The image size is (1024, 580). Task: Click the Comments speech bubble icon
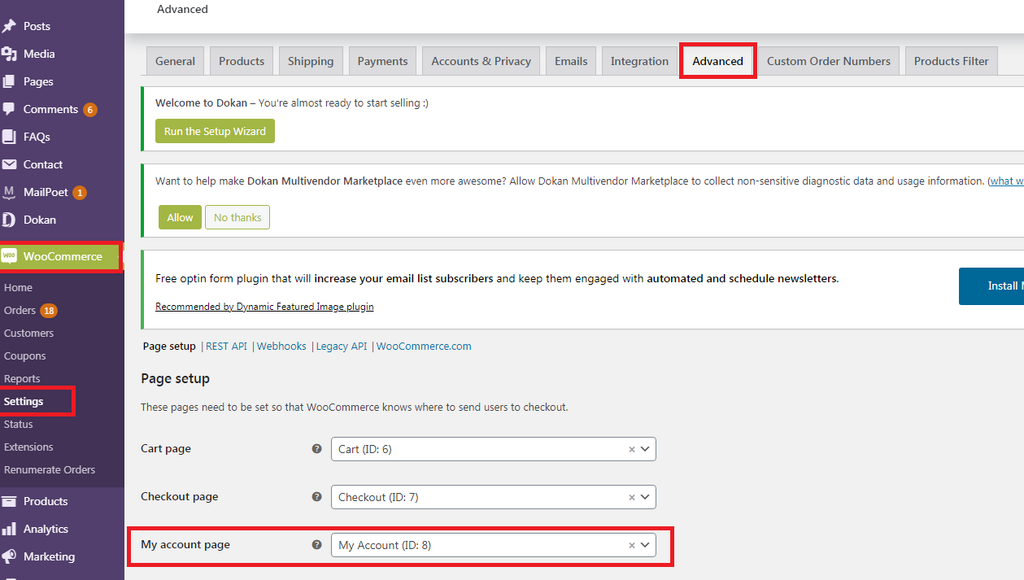[x=8, y=109]
